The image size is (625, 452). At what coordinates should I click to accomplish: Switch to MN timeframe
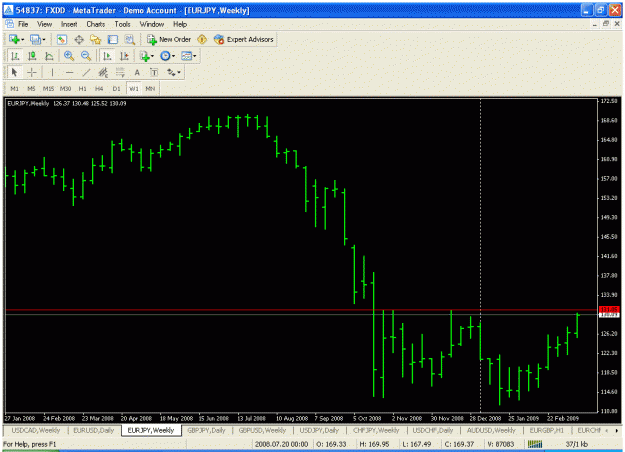click(x=150, y=88)
